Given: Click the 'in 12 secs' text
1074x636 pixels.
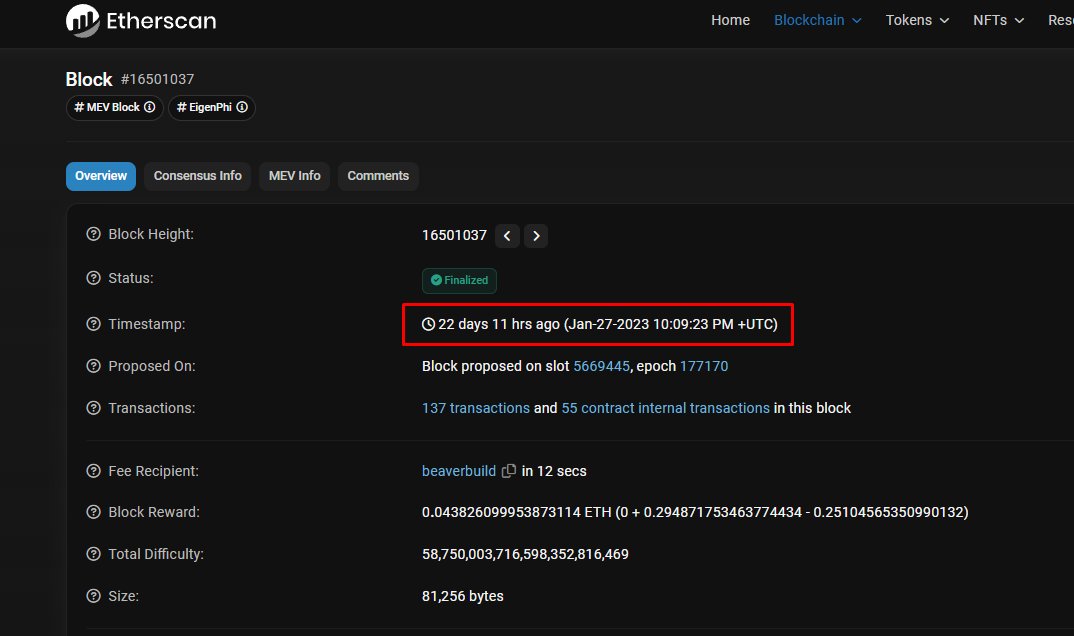Looking at the screenshot, I should 554,471.
